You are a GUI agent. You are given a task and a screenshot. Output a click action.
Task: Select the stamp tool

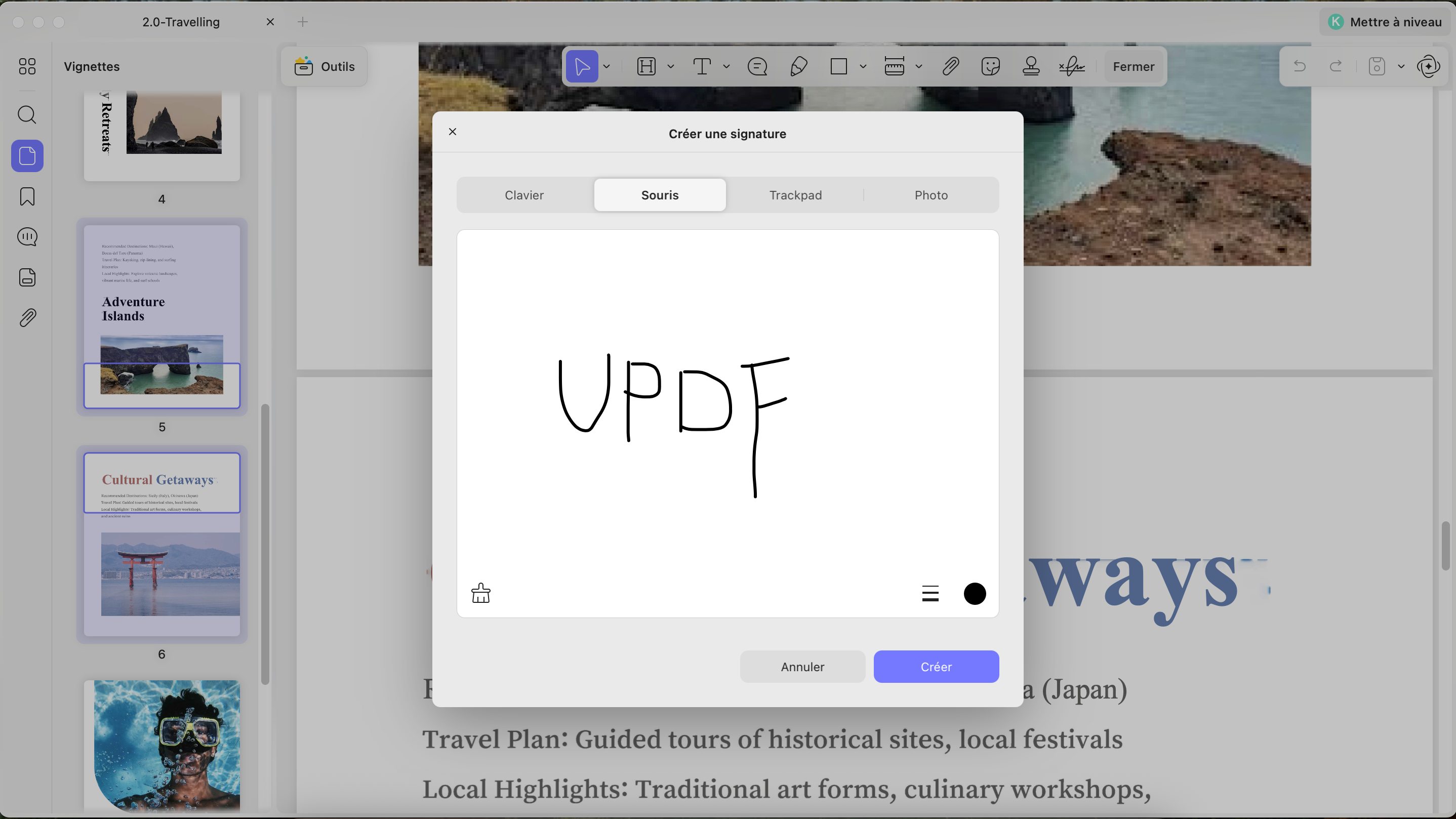pos(1031,66)
